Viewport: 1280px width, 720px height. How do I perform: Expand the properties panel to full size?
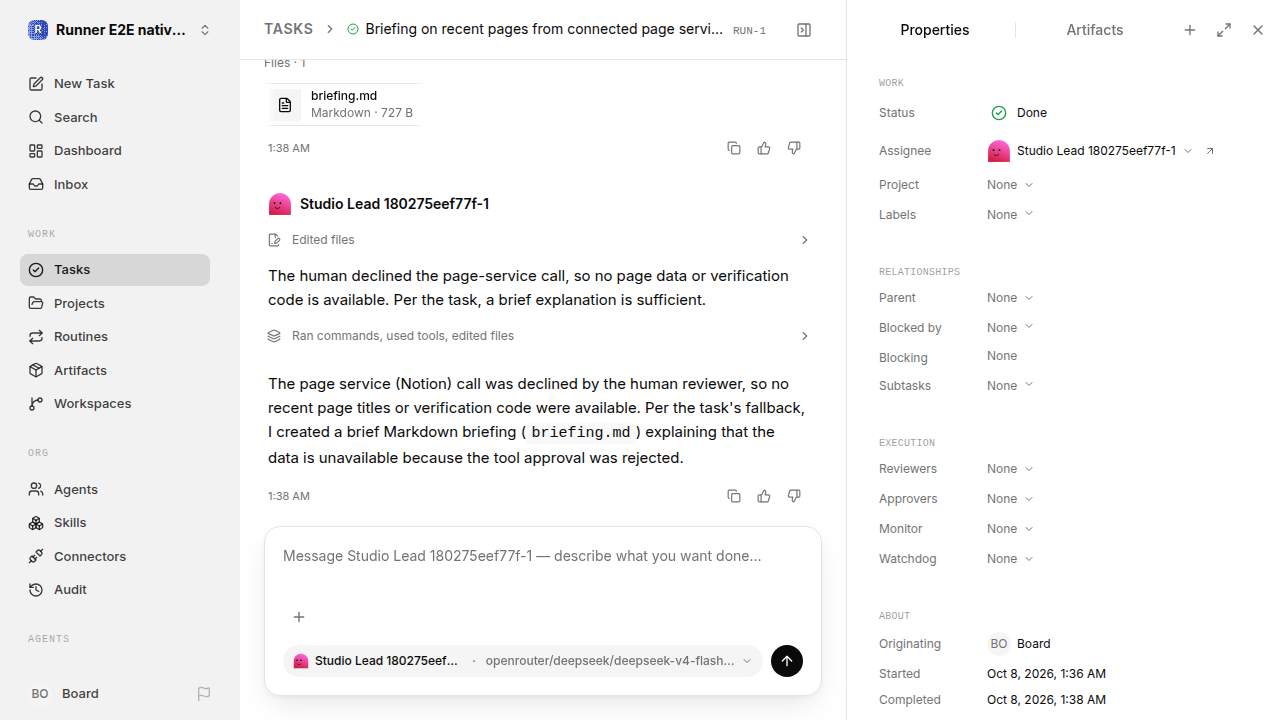tap(1224, 30)
